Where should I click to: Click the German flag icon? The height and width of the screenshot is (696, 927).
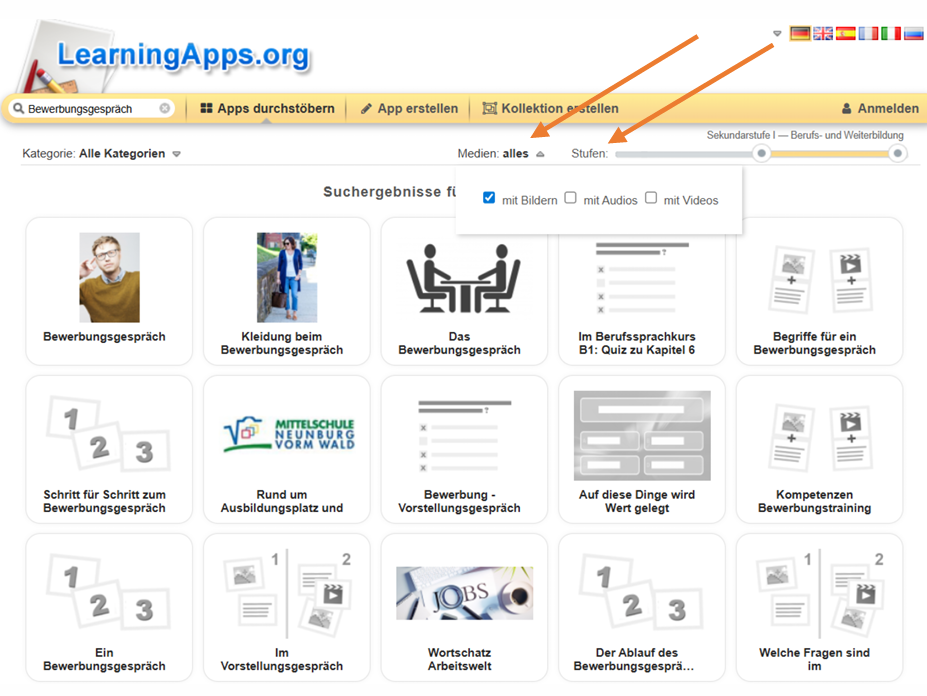tap(800, 33)
